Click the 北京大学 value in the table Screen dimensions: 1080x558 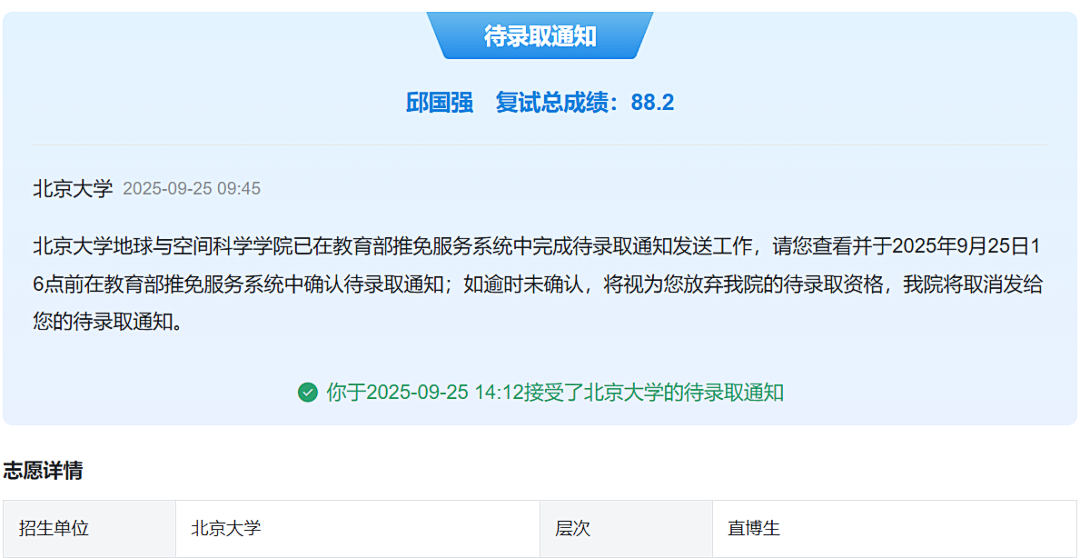[x=226, y=528]
